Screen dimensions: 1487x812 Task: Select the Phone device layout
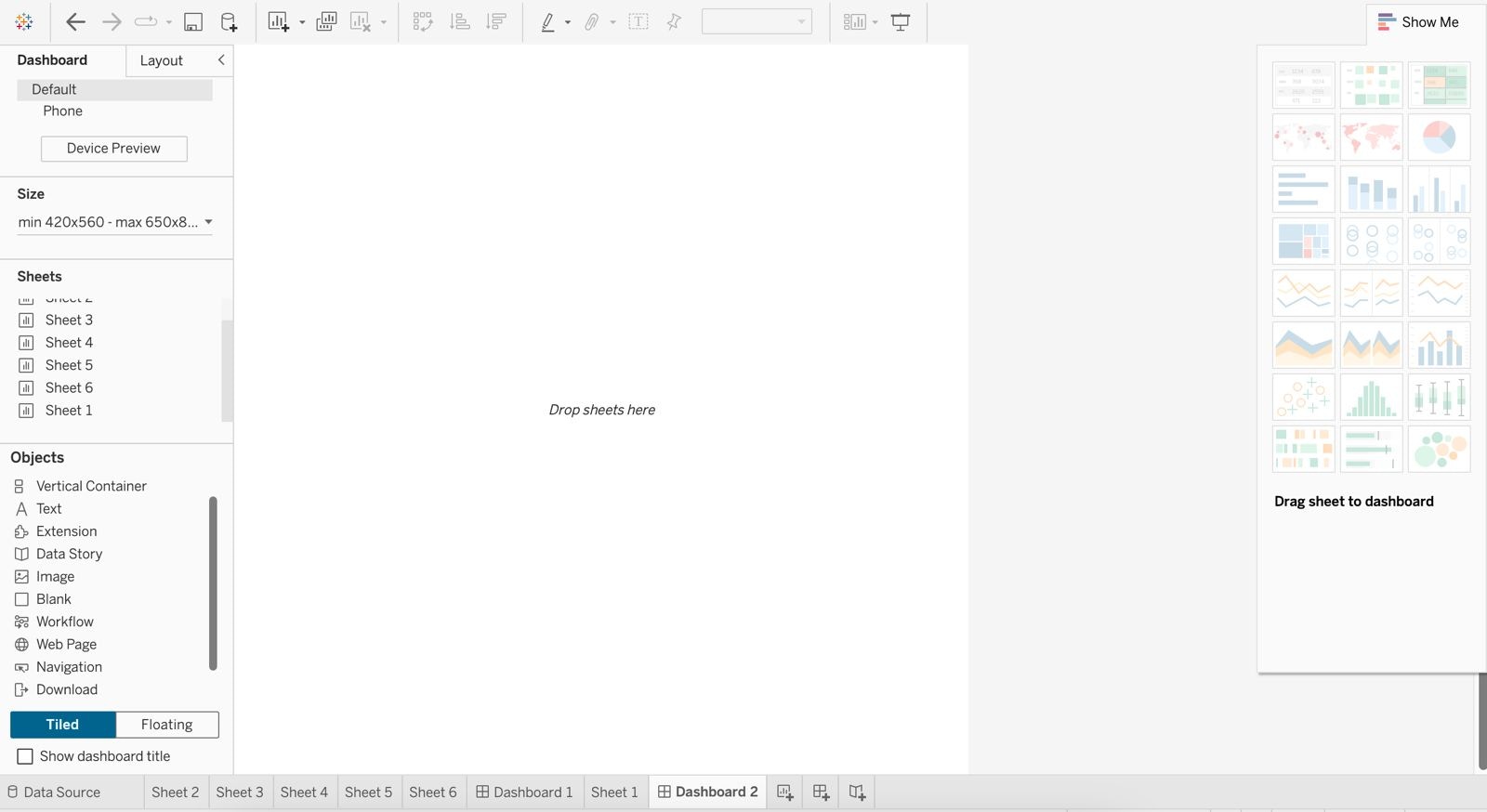62,111
